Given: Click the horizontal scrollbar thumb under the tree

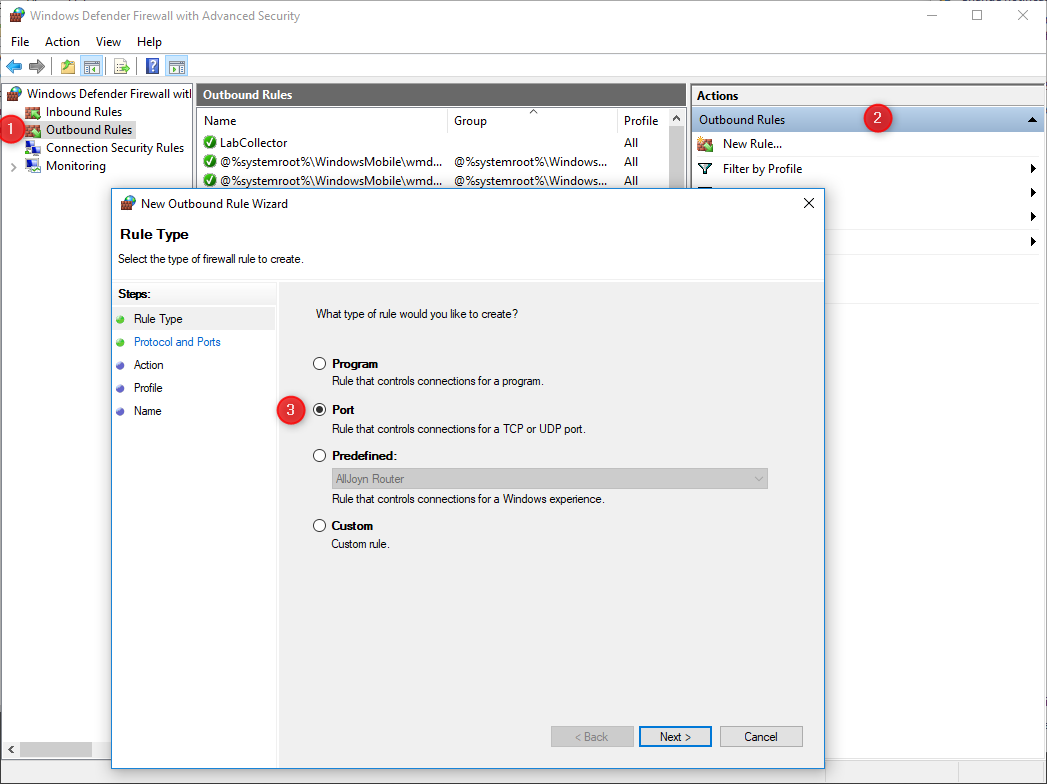Looking at the screenshot, I should coord(55,749).
